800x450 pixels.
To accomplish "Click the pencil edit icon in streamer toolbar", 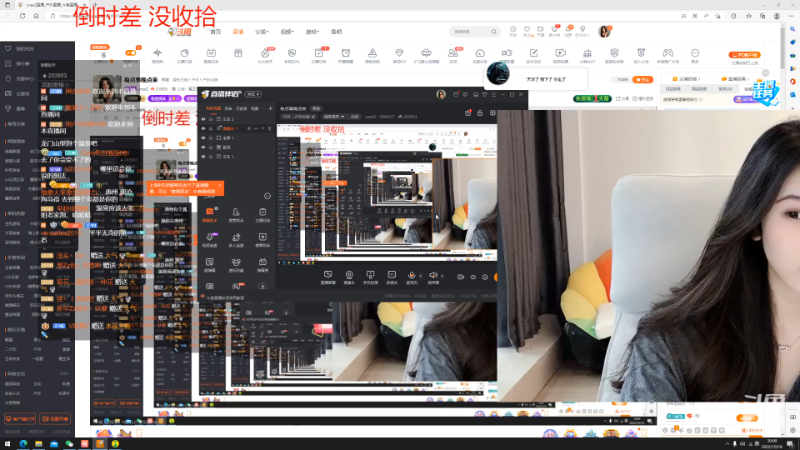I will point(534,53).
